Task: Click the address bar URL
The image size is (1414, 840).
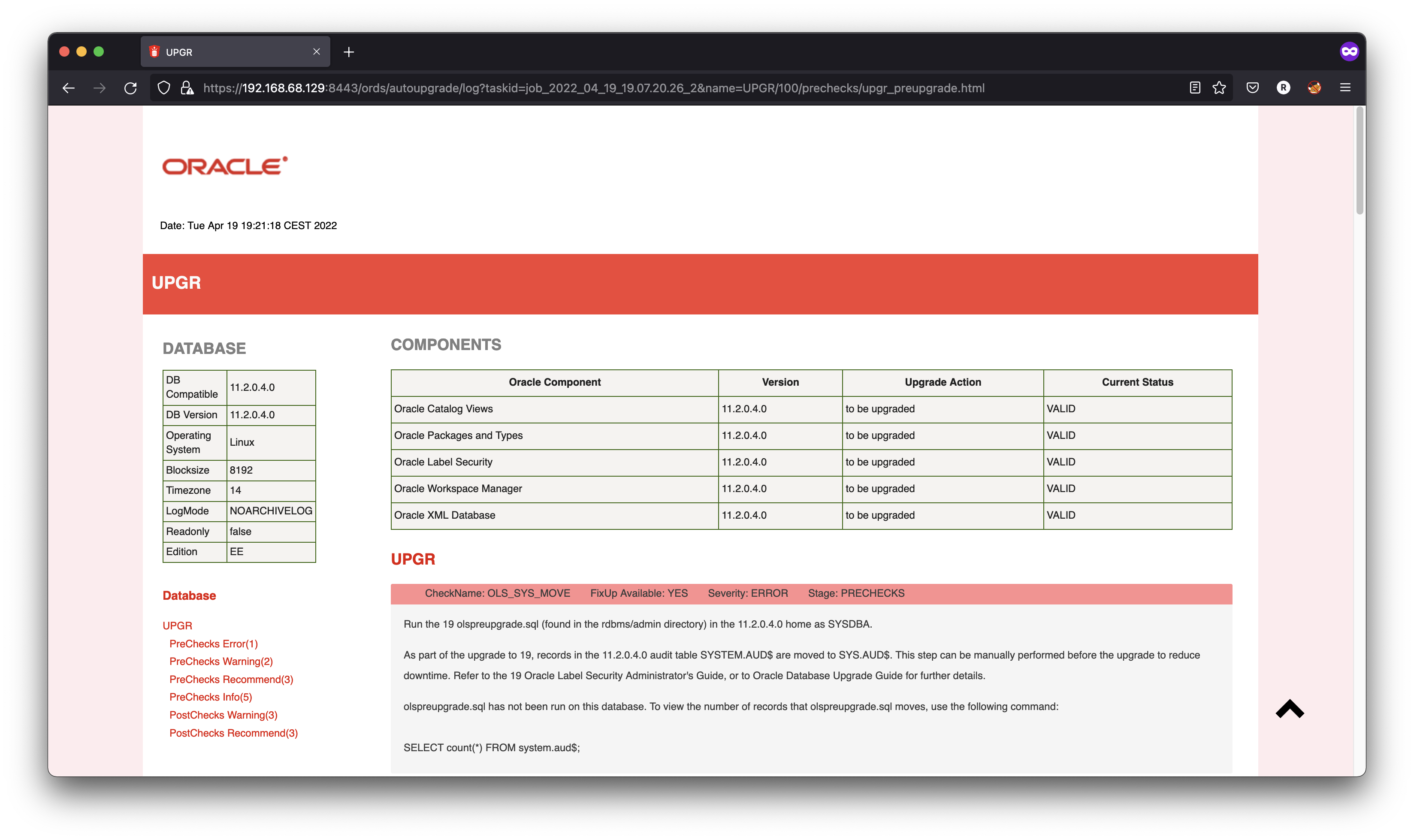Action: (594, 88)
